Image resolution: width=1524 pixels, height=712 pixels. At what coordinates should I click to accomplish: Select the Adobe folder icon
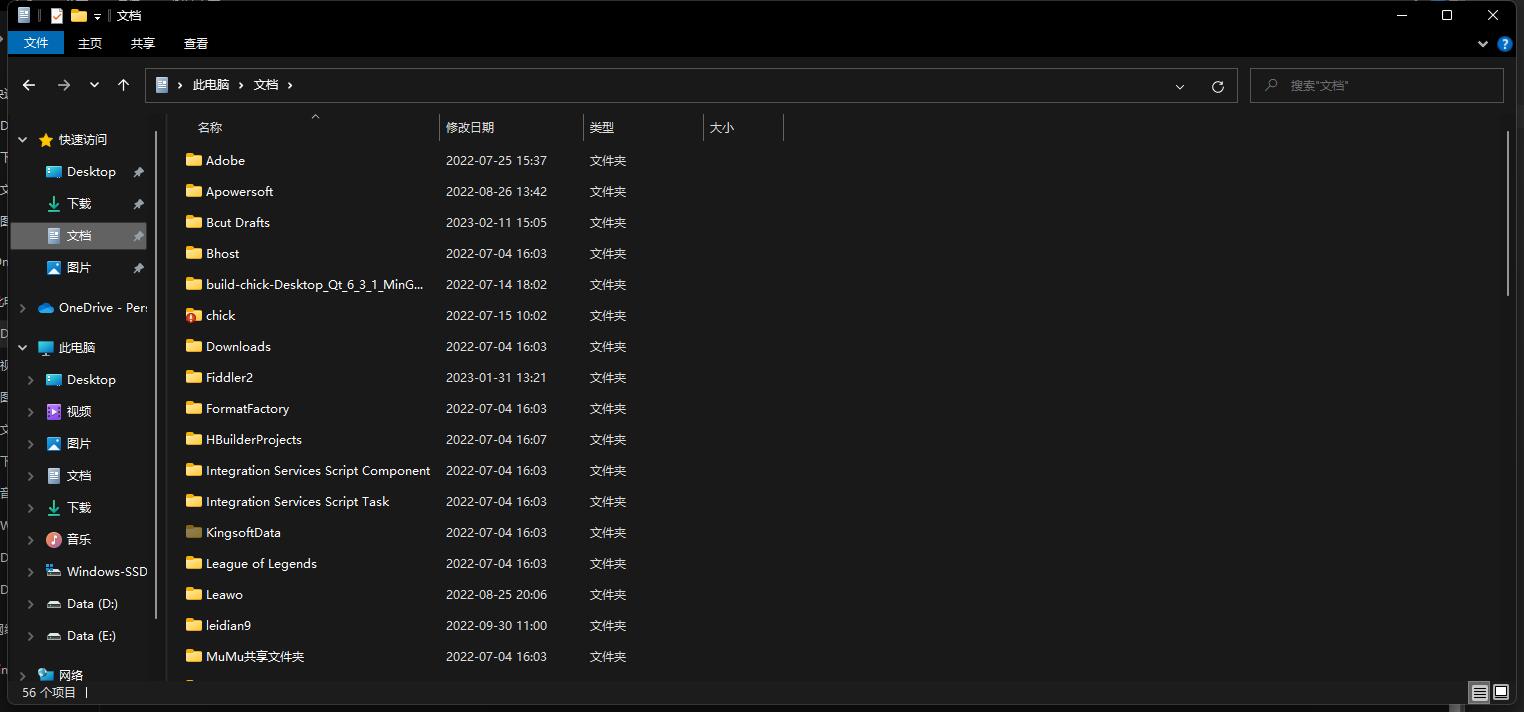(x=194, y=160)
